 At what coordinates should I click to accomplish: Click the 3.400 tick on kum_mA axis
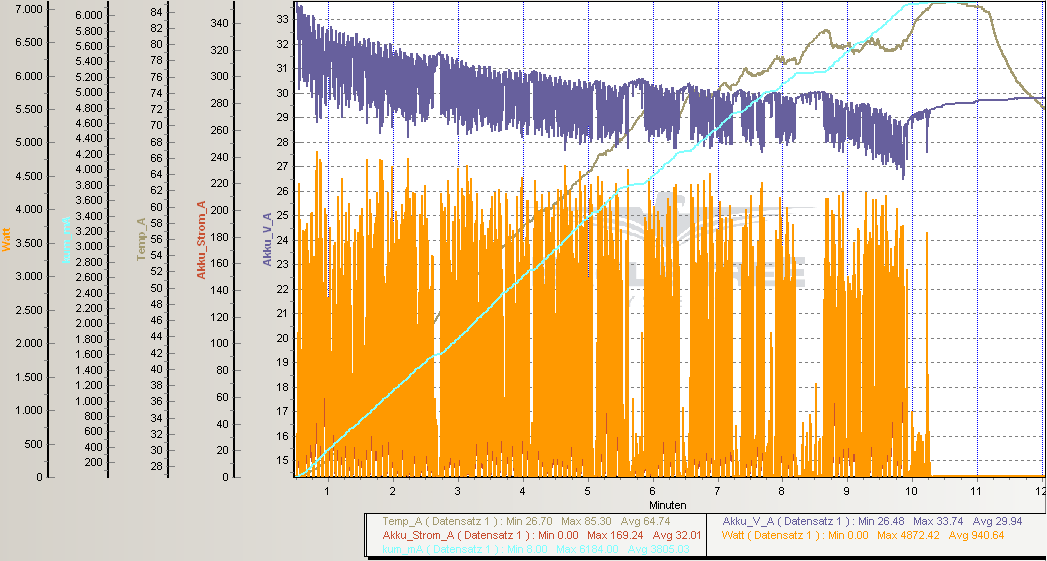(89, 216)
